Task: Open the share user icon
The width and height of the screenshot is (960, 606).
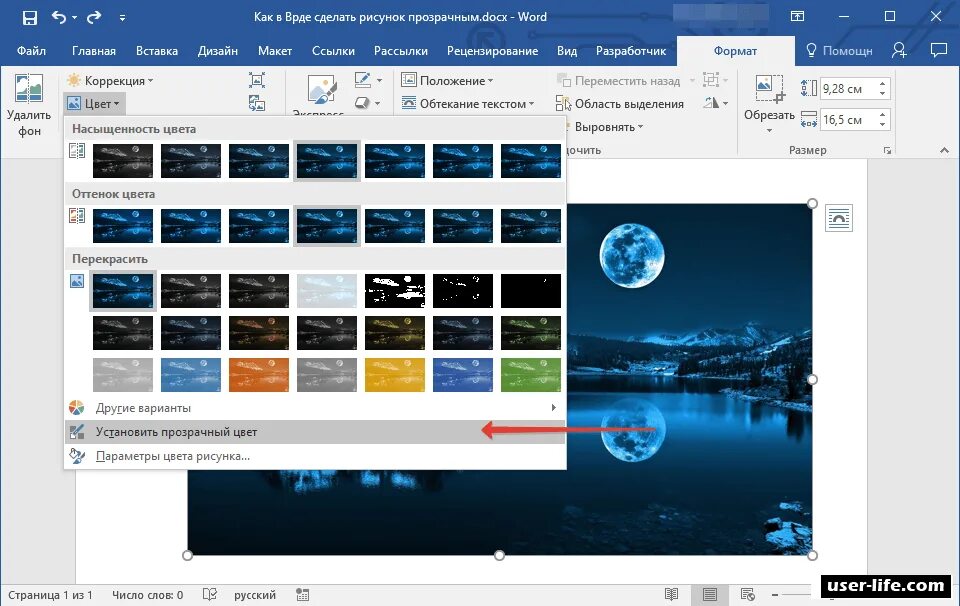Action: pos(899,50)
